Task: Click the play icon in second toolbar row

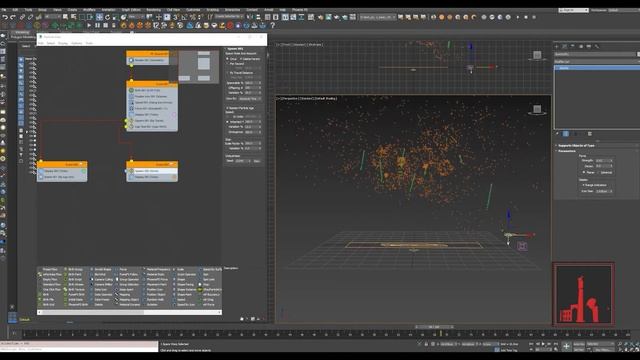Action: pos(89,25)
